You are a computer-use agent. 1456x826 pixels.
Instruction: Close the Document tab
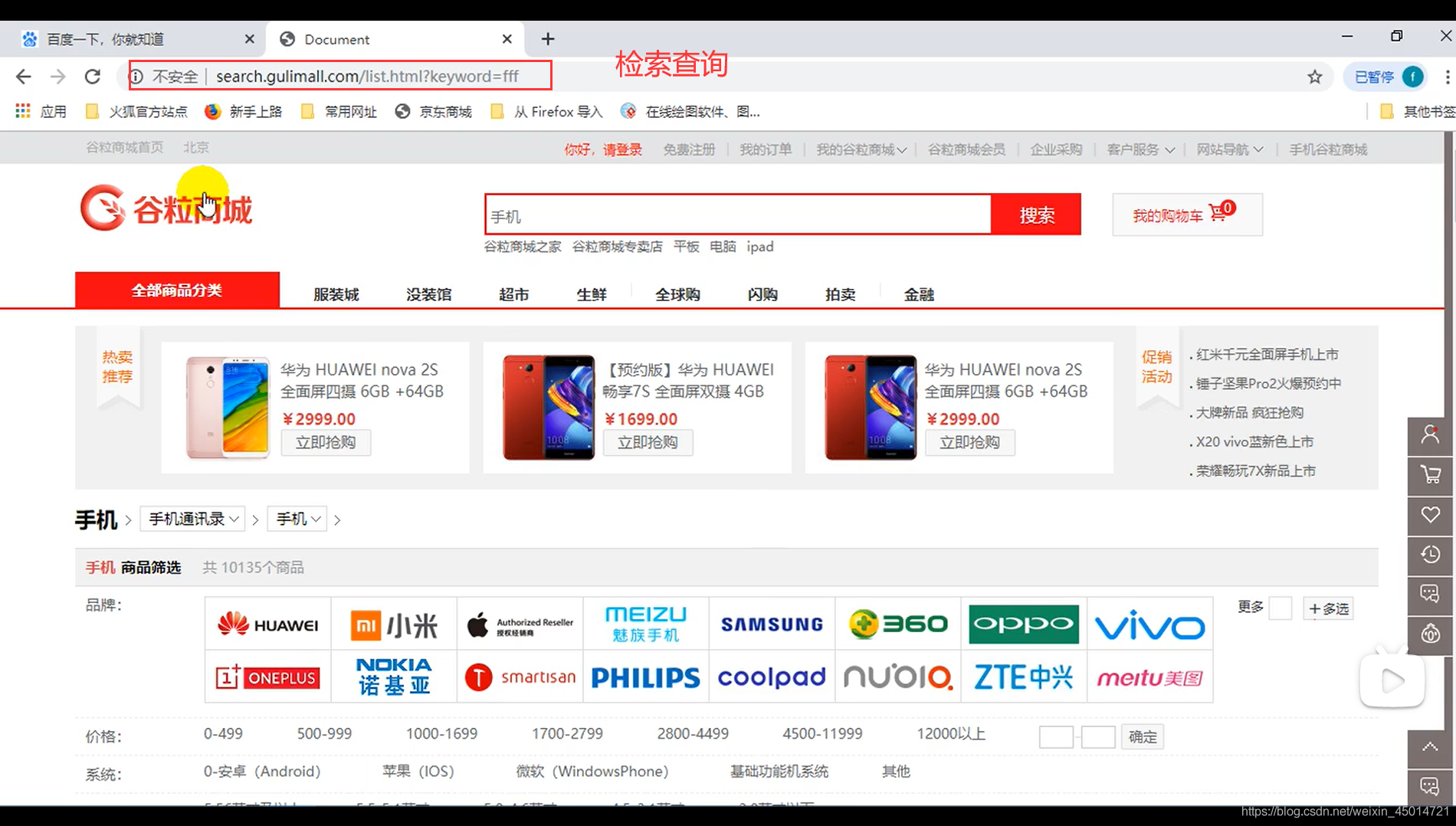(x=507, y=39)
